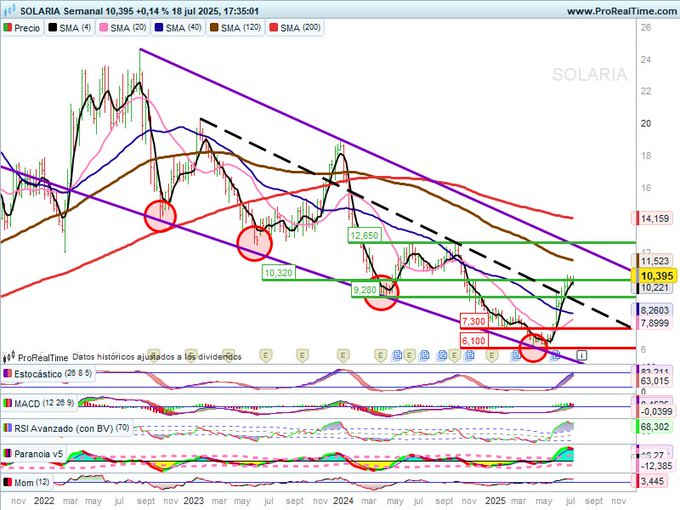Click the 9,280 support level label
680x510 pixels.
(365, 290)
